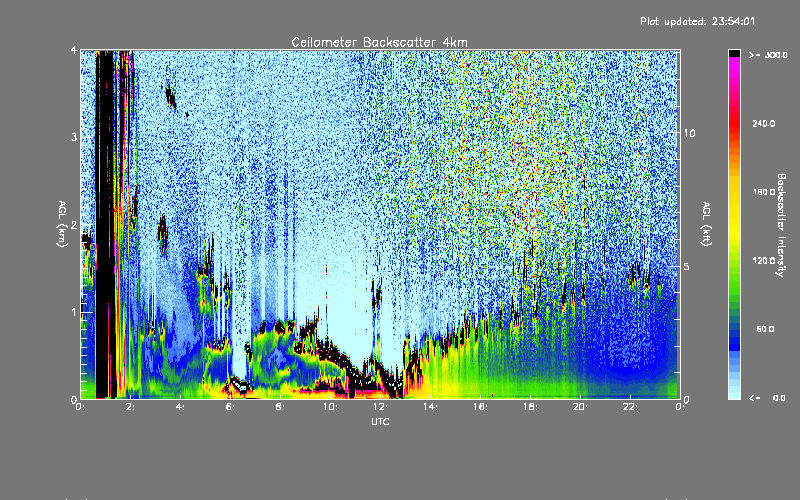This screenshot has width=800, height=500.
Task: Click the 'Plot updated: 23:54:01' timestamp
Action: tap(697, 21)
